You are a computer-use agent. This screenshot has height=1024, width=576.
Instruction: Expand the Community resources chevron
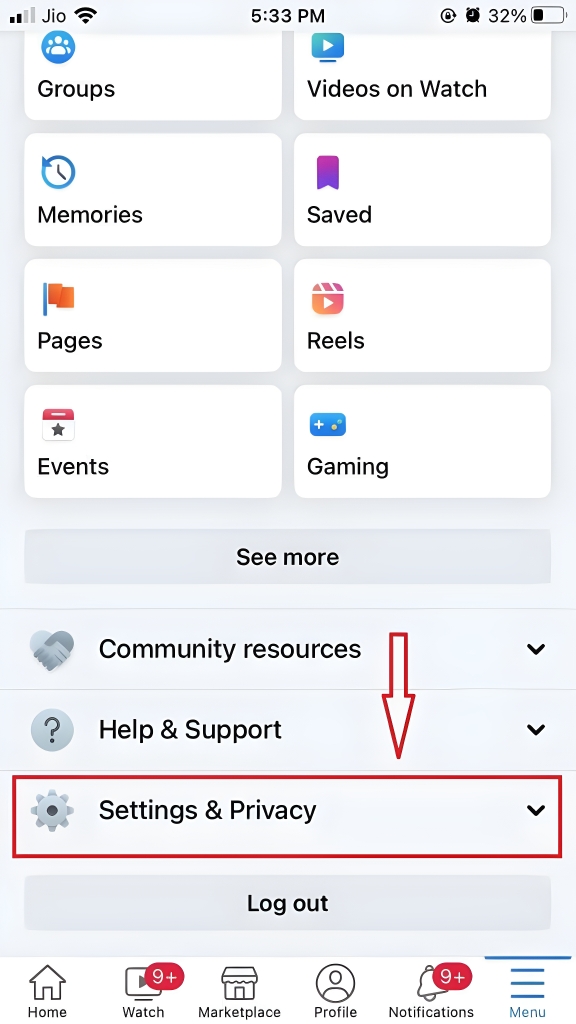coord(536,649)
